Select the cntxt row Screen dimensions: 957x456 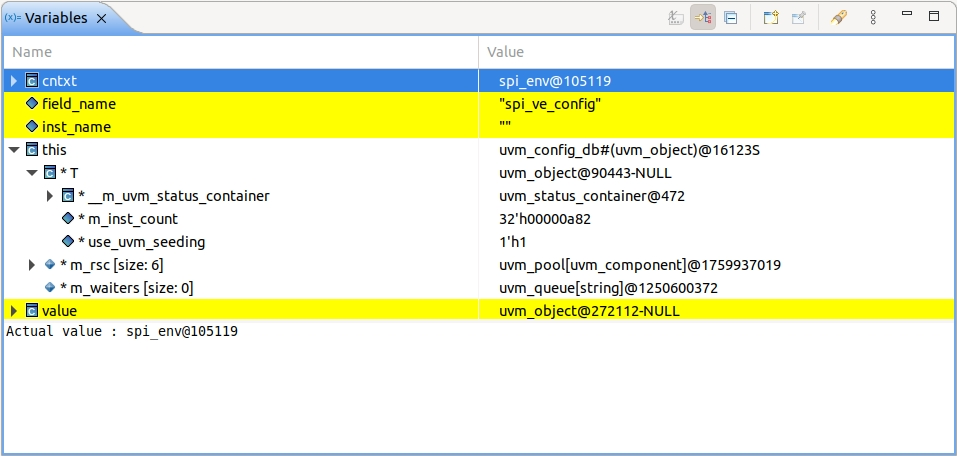tap(478, 81)
